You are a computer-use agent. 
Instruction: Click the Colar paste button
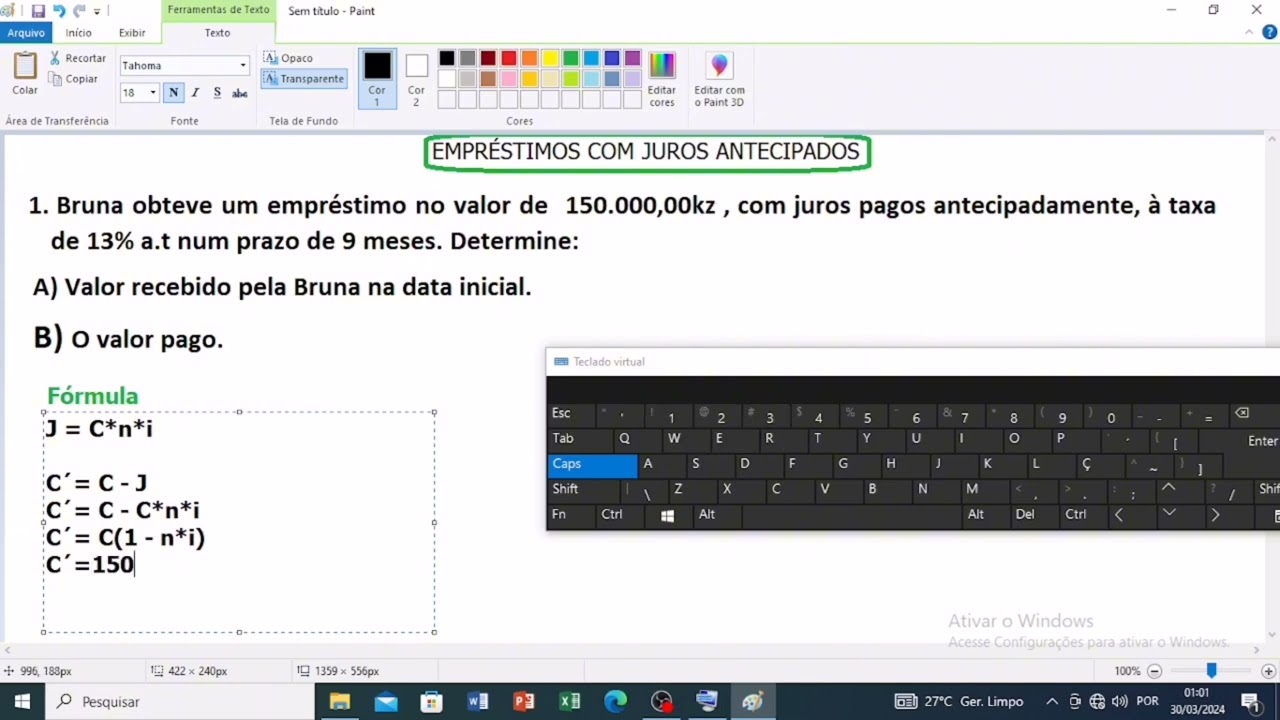click(x=25, y=74)
